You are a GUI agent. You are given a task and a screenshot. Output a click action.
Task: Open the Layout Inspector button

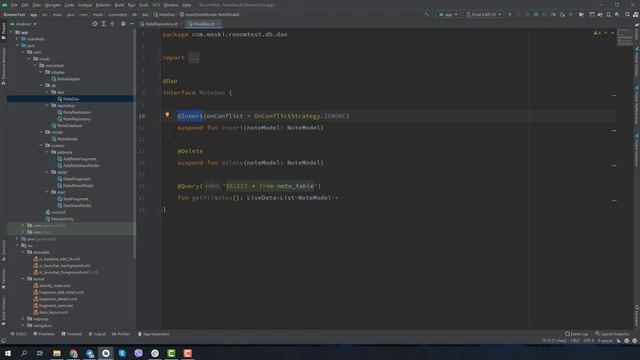pyautogui.click(x=612, y=334)
